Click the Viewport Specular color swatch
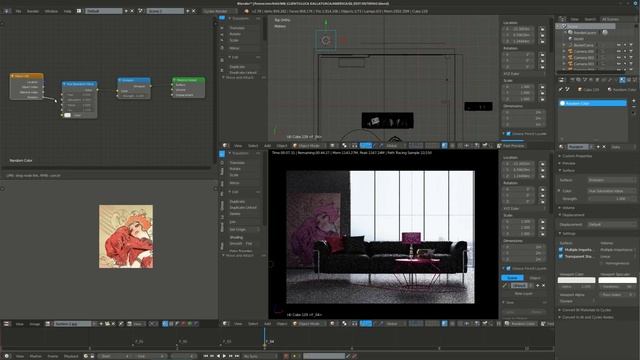The width and height of the screenshot is (640, 360). coord(617,280)
